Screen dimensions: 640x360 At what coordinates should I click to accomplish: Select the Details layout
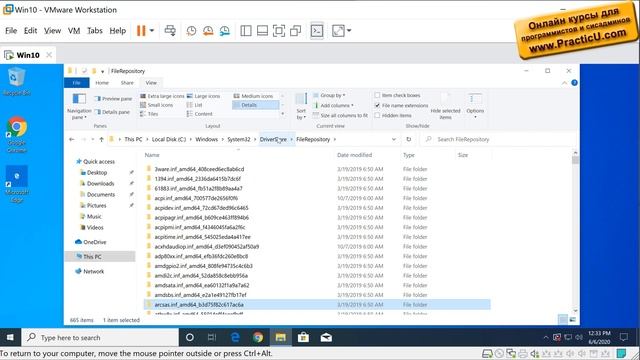(x=256, y=105)
